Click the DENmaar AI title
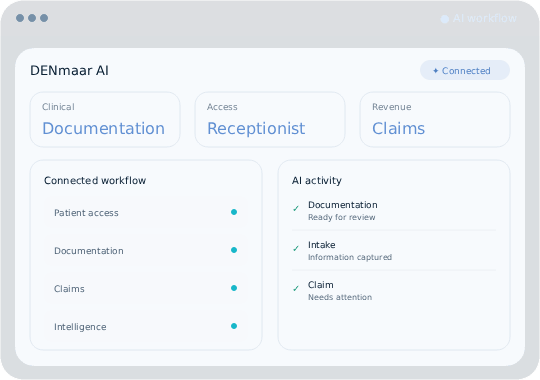 (69, 70)
